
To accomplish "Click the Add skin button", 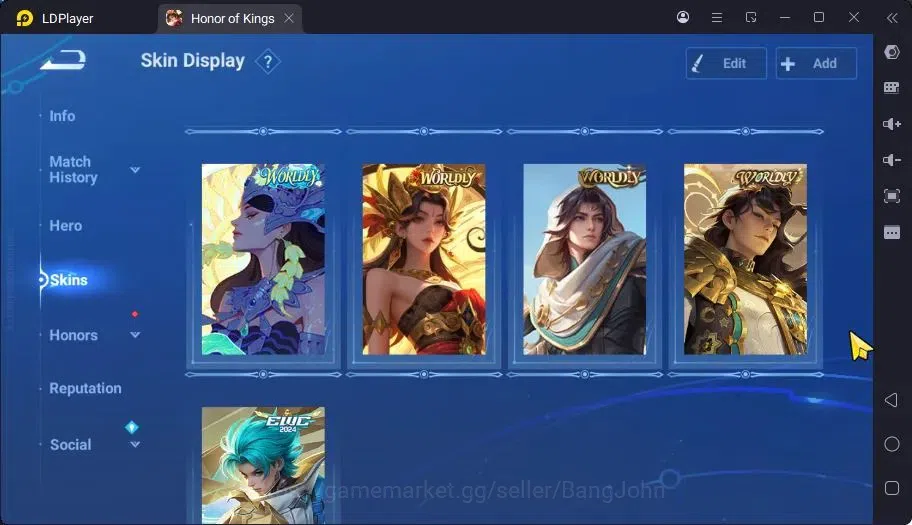I will pos(816,63).
